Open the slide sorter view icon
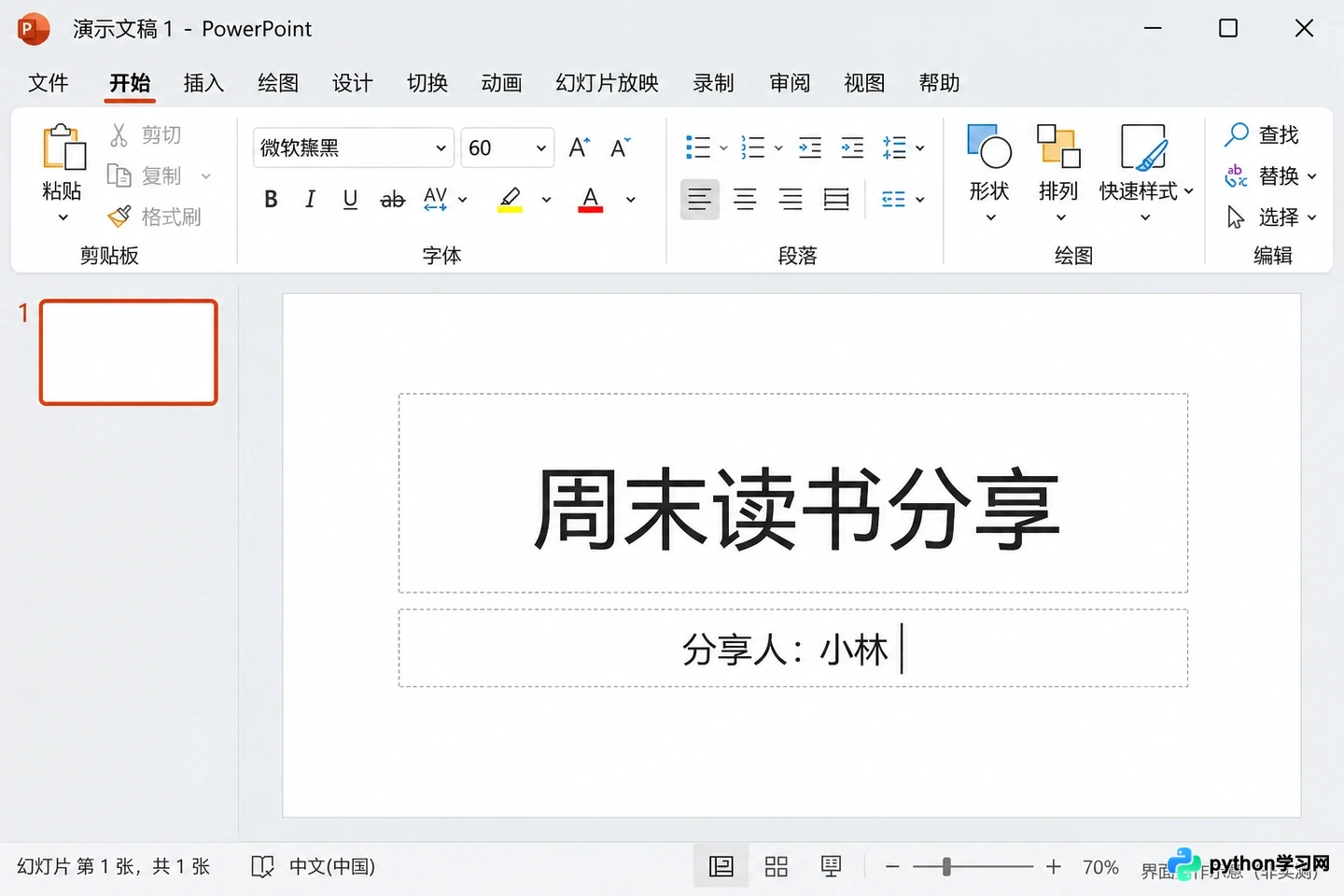The height and width of the screenshot is (896, 1344). click(776, 867)
